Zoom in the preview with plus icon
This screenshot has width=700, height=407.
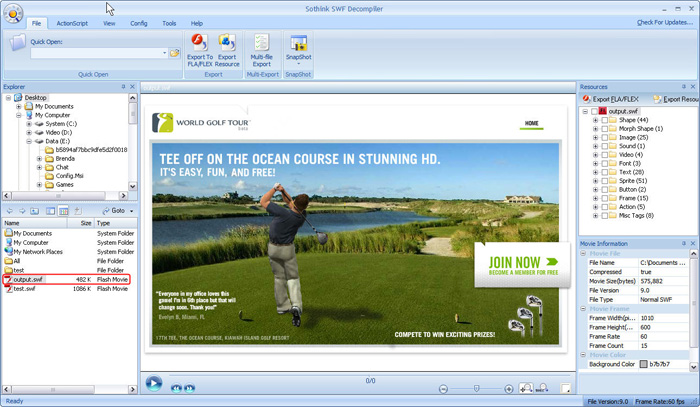point(508,389)
